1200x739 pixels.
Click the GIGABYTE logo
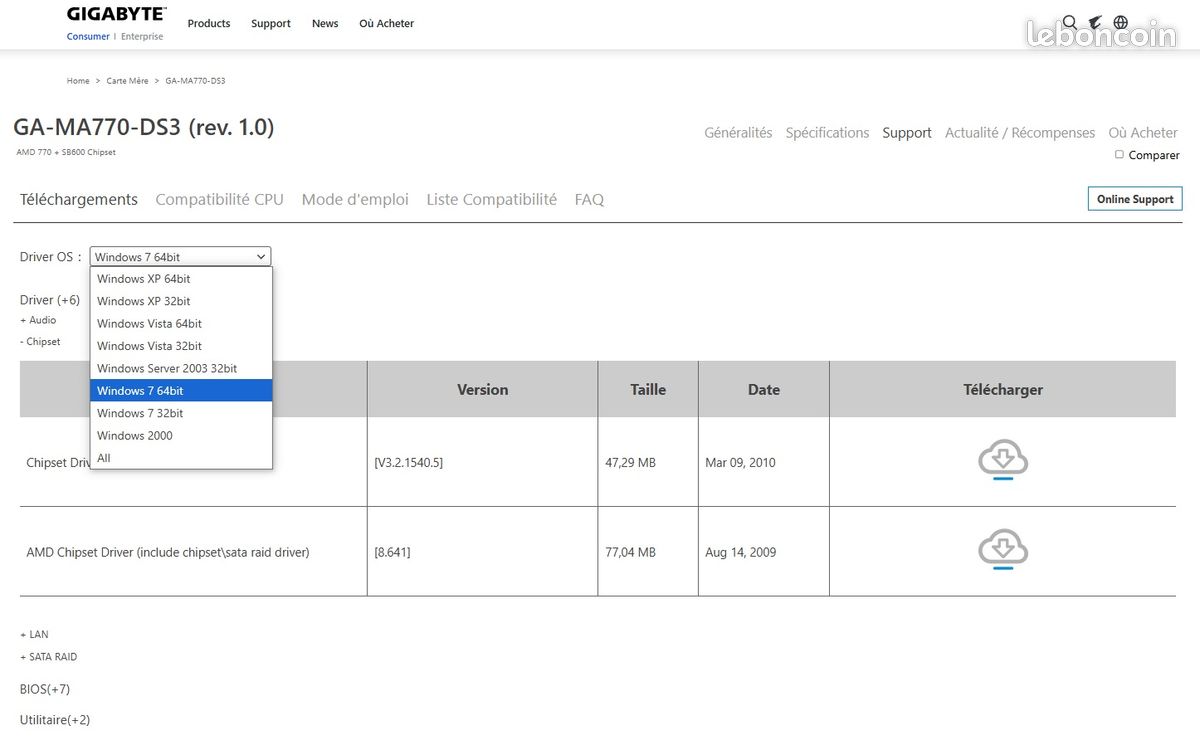click(115, 15)
